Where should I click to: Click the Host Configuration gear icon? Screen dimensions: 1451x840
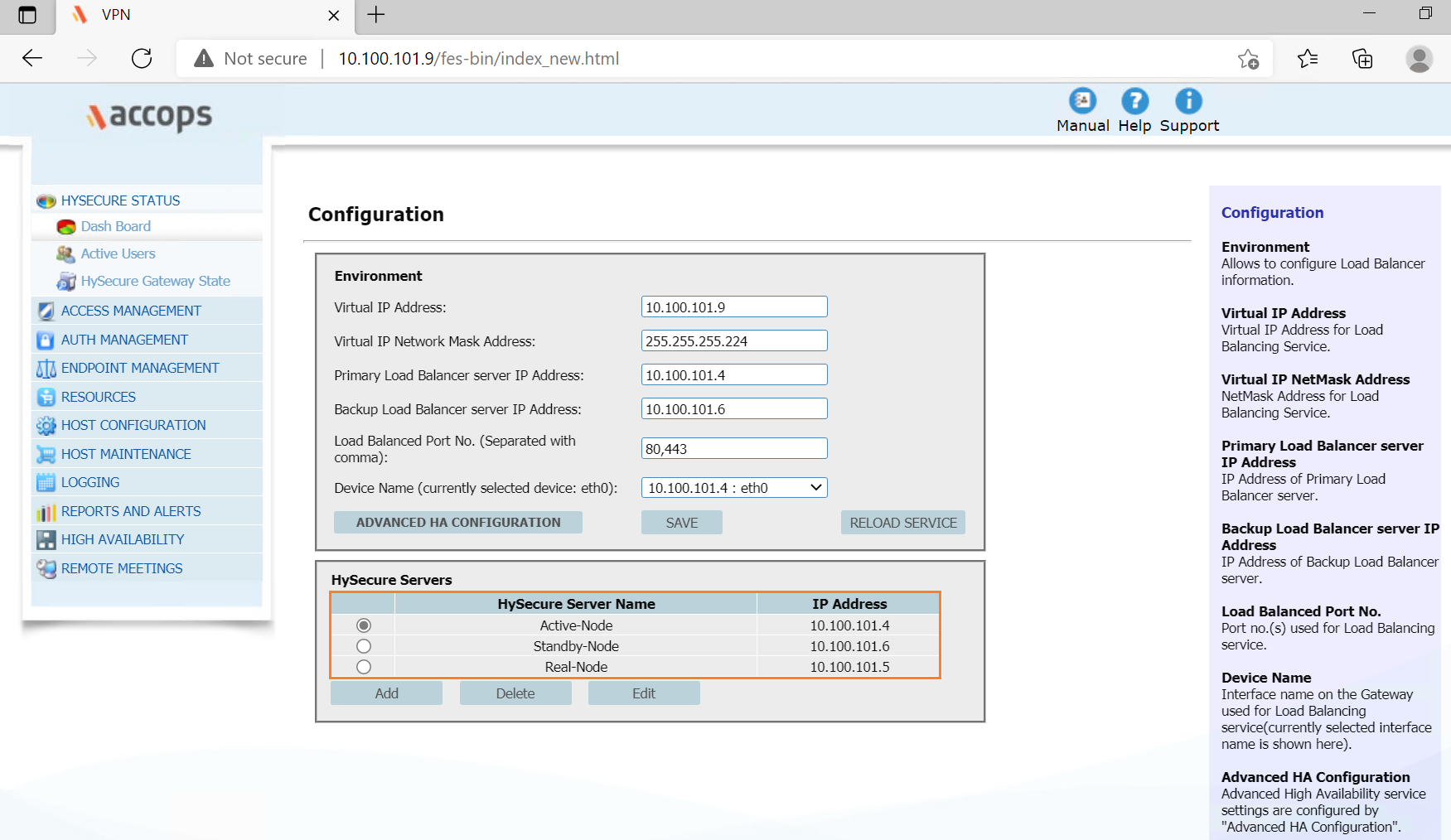pos(46,426)
